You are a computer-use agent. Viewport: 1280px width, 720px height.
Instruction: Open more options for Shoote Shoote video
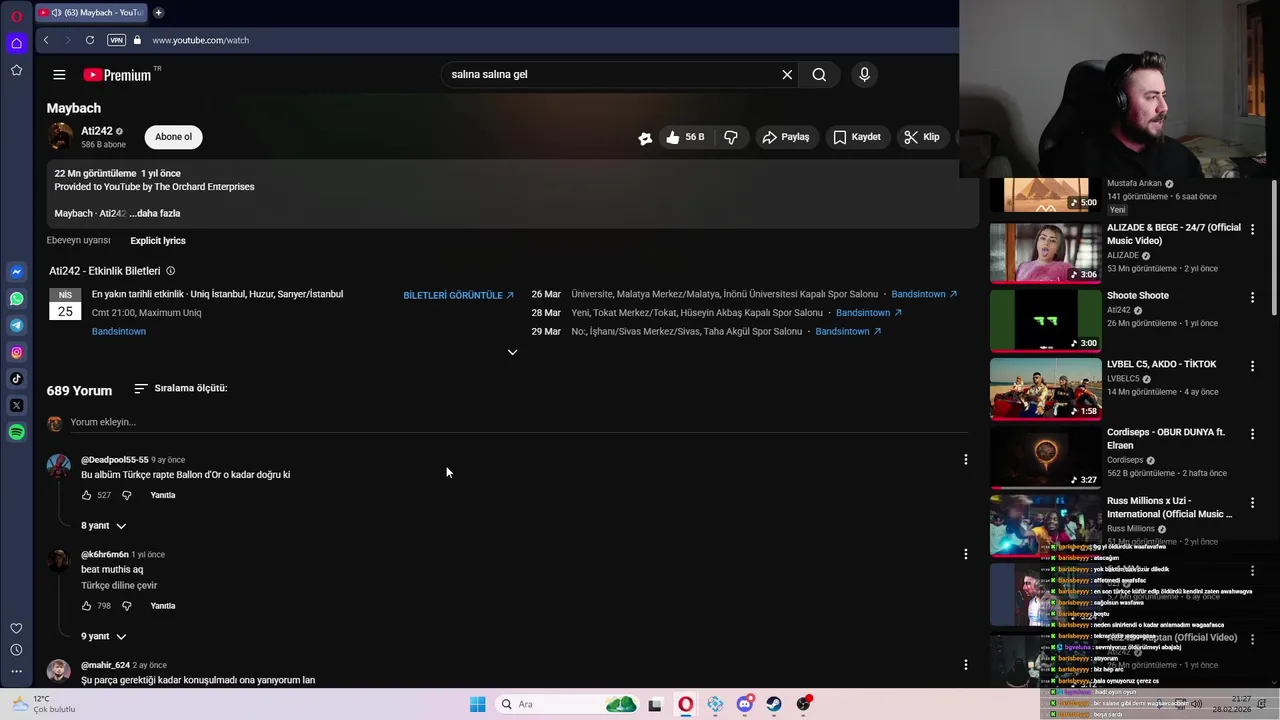coord(1252,298)
